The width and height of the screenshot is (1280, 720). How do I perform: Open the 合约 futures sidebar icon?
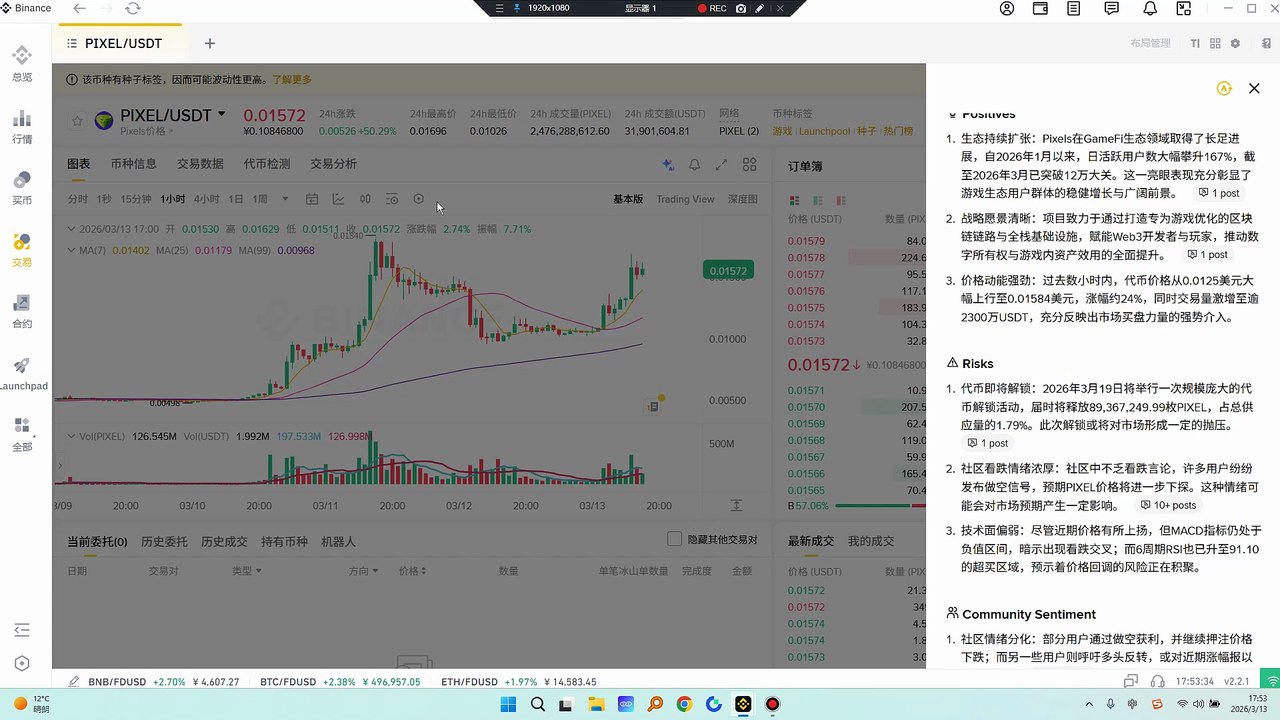(x=22, y=311)
